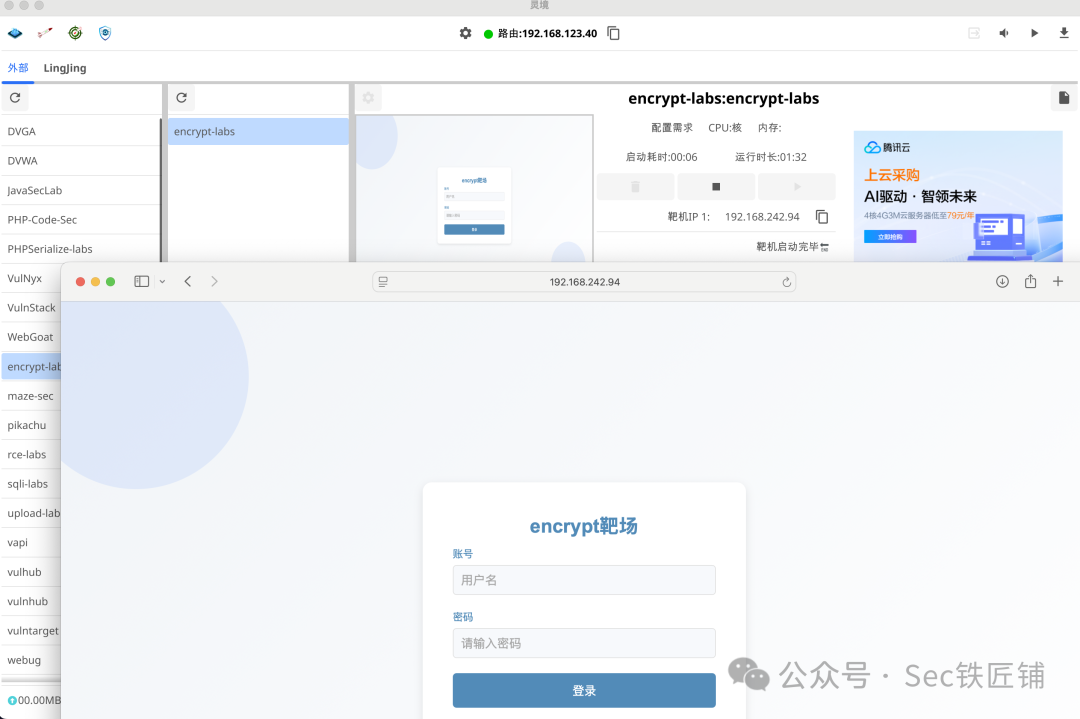Toggle the Safari sidebar

[141, 281]
